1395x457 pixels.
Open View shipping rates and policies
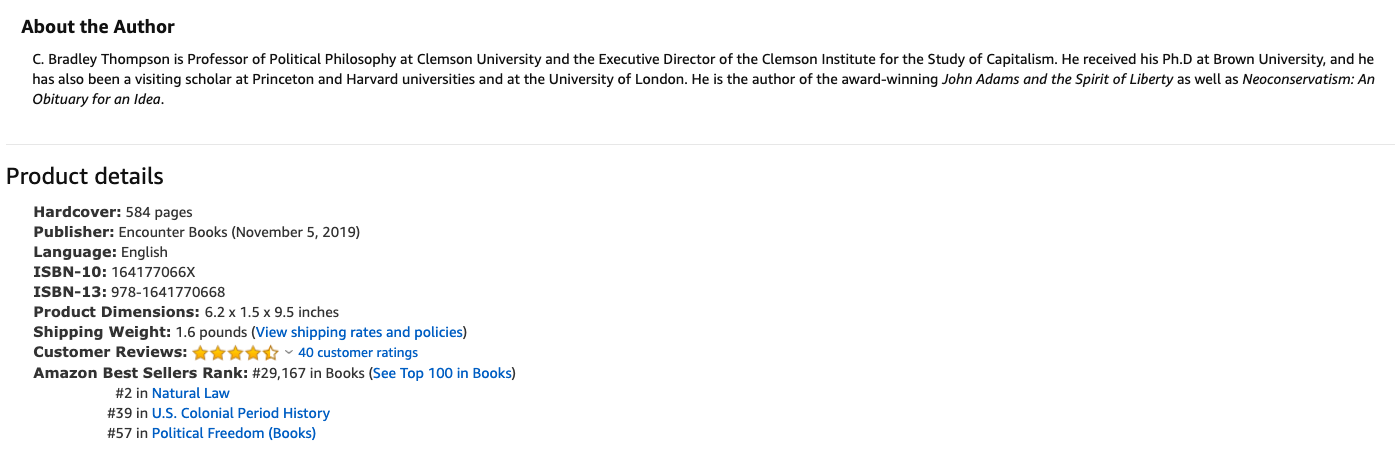tap(360, 332)
